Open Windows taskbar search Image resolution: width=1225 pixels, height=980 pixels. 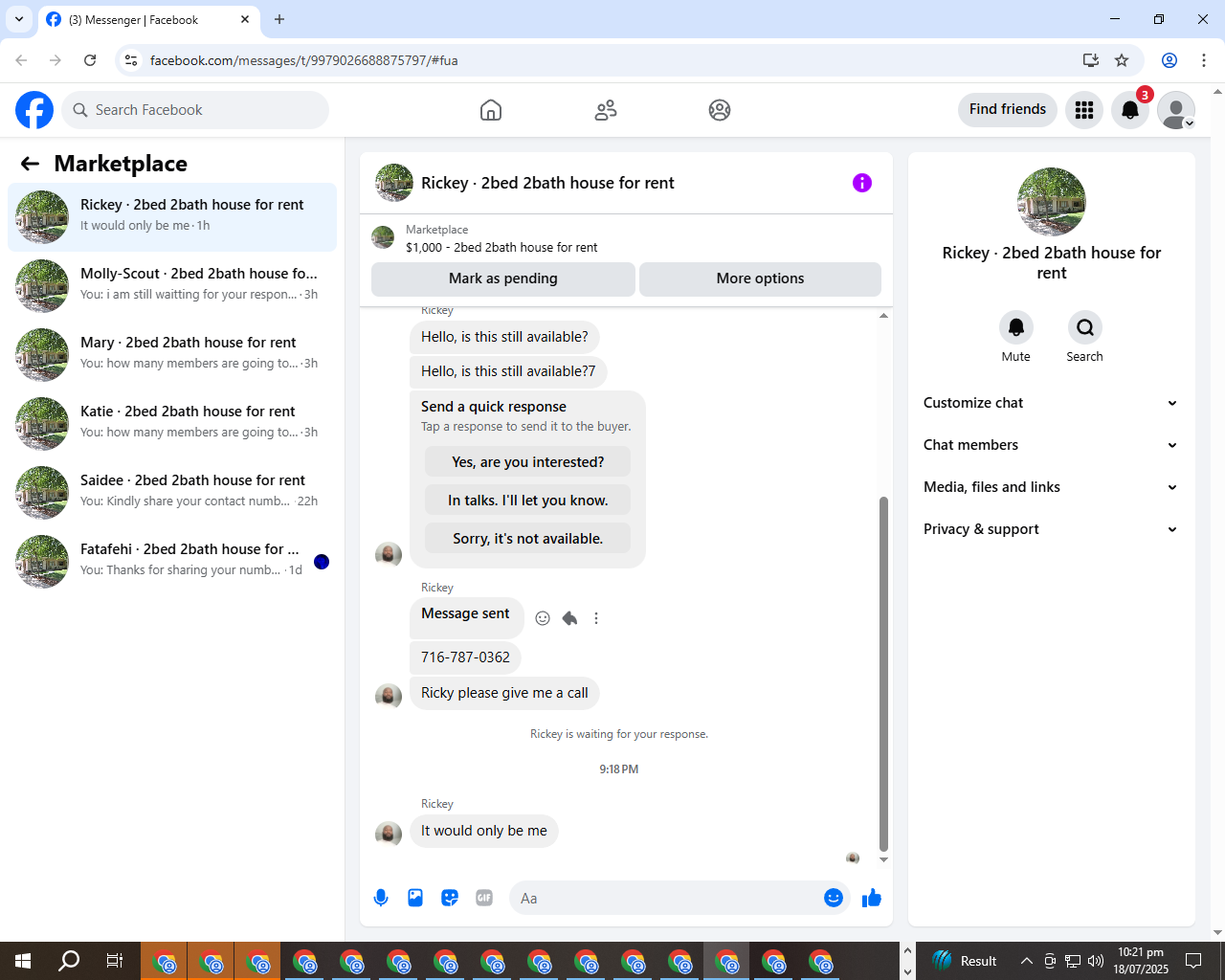(x=69, y=961)
